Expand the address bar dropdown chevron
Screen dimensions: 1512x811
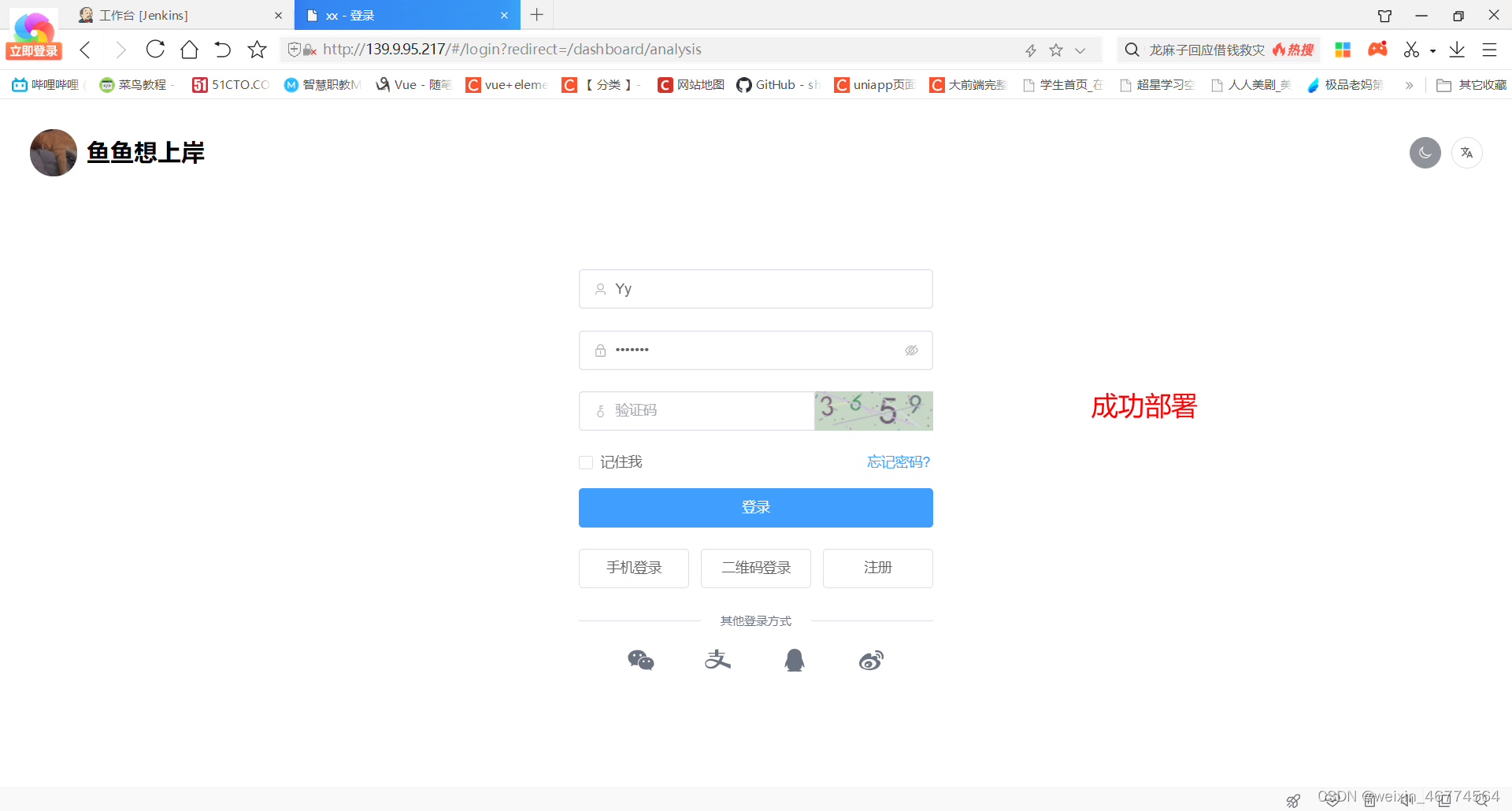pos(1080,50)
